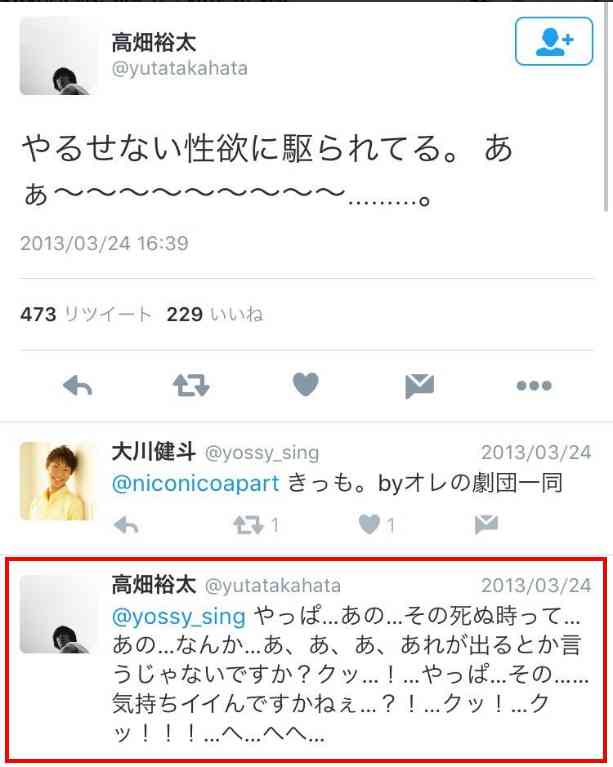Viewport: 613px width, 767px height.
Task: Reply to the main tweet
Action: point(77,385)
